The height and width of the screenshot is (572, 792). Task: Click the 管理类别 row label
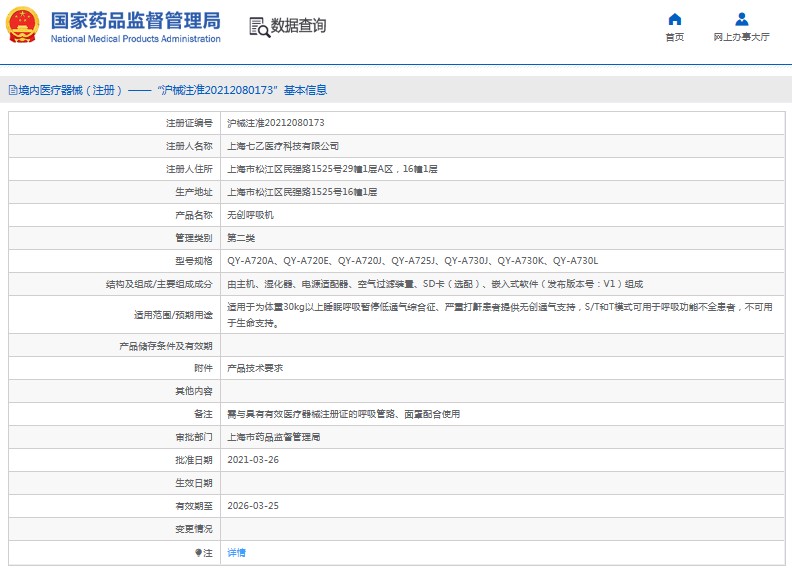point(194,238)
